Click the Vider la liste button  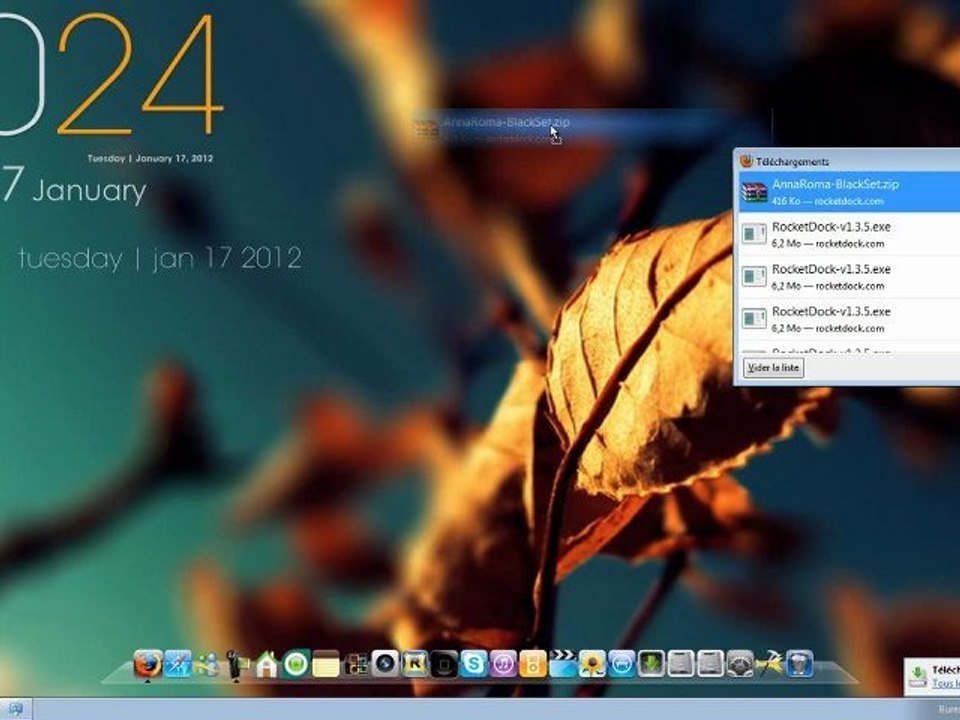tap(773, 367)
